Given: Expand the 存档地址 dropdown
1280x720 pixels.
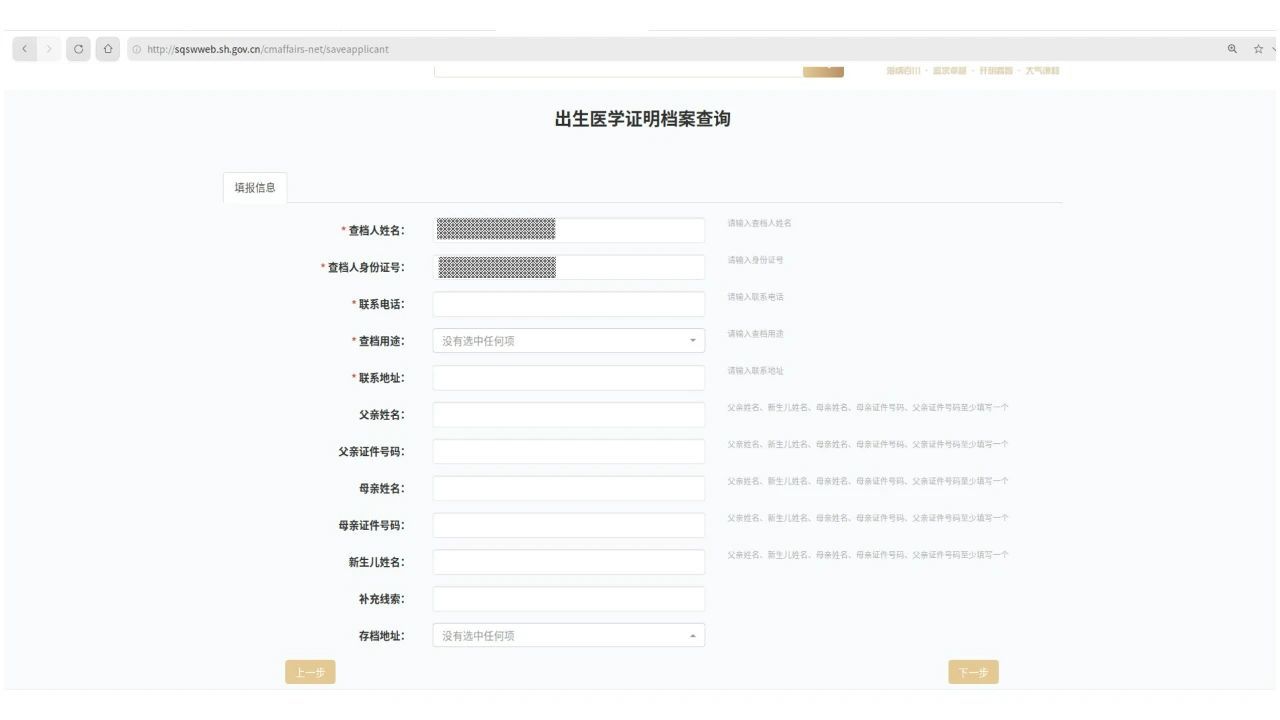Looking at the screenshot, I should pyautogui.click(x=568, y=636).
